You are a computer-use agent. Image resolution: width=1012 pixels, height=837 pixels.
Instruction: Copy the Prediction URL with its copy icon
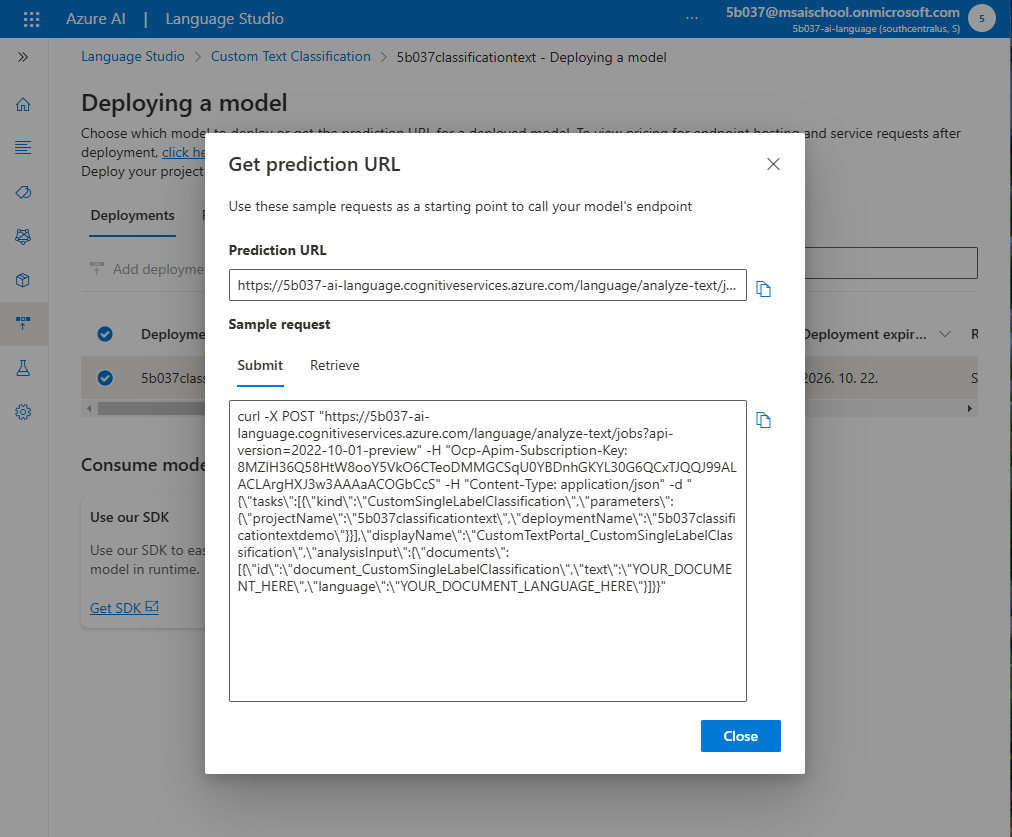[764, 289]
